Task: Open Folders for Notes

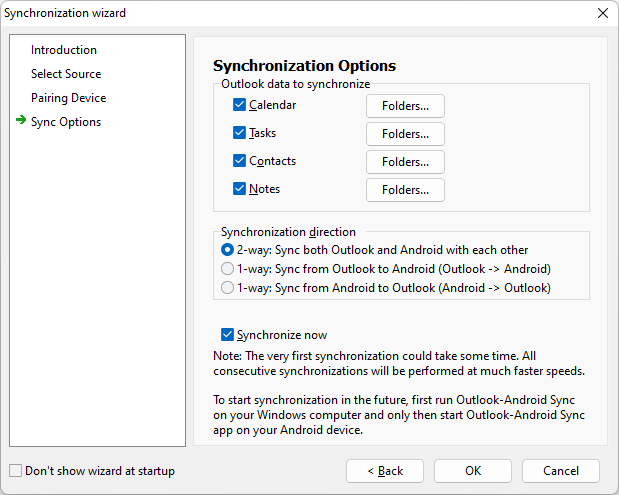Action: pos(405,190)
